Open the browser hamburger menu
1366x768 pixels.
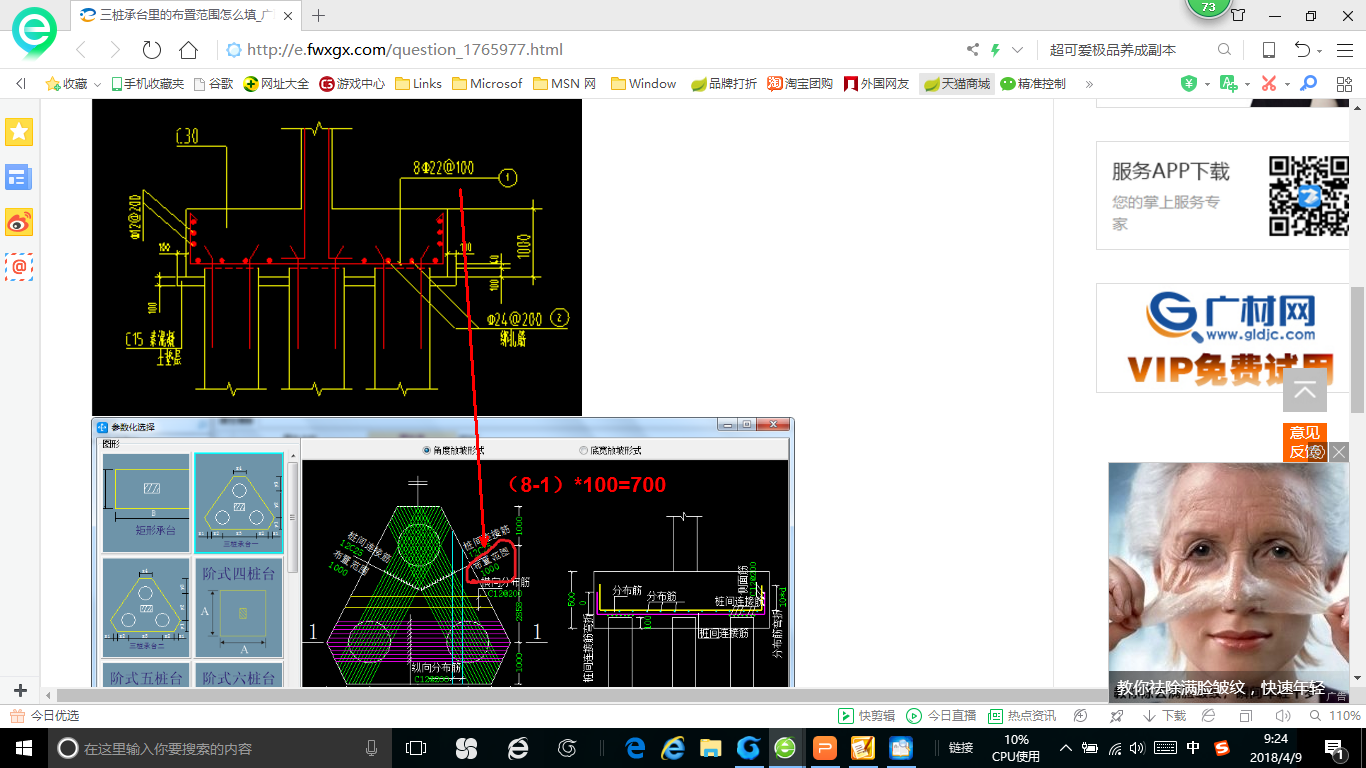[1343, 50]
